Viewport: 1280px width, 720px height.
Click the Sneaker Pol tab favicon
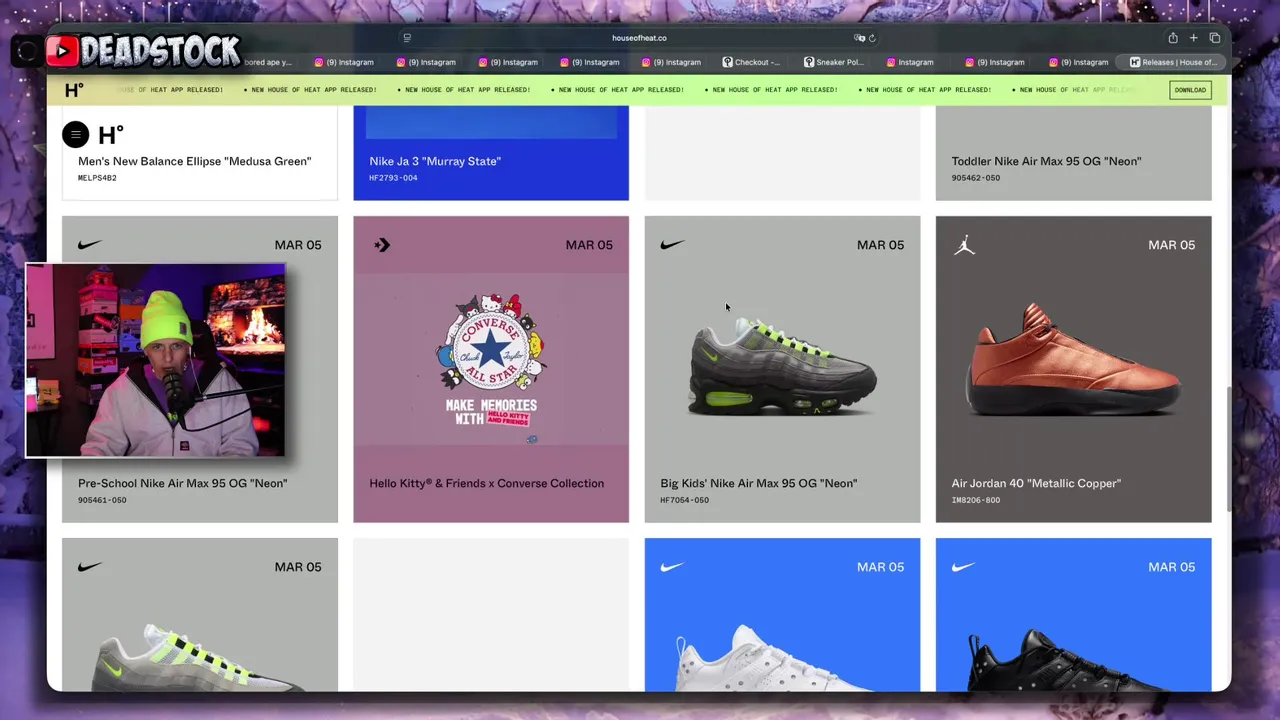pos(809,62)
